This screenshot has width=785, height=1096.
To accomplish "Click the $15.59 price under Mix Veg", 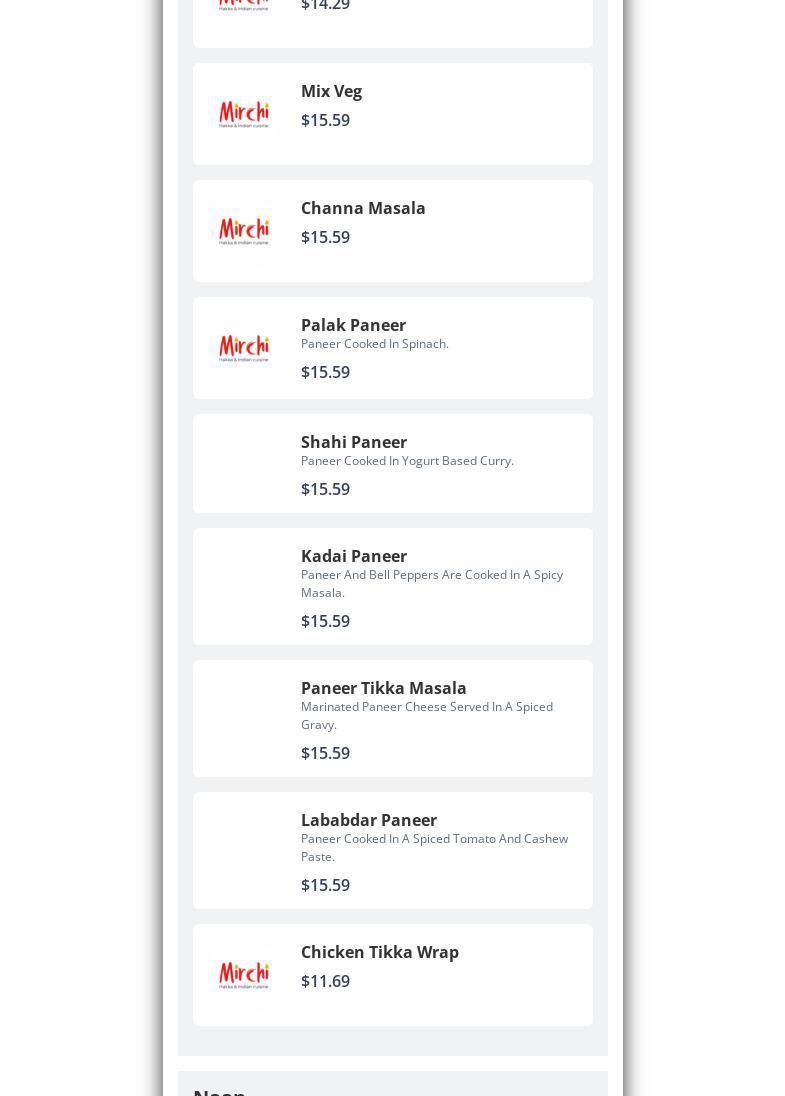I will click(325, 120).
